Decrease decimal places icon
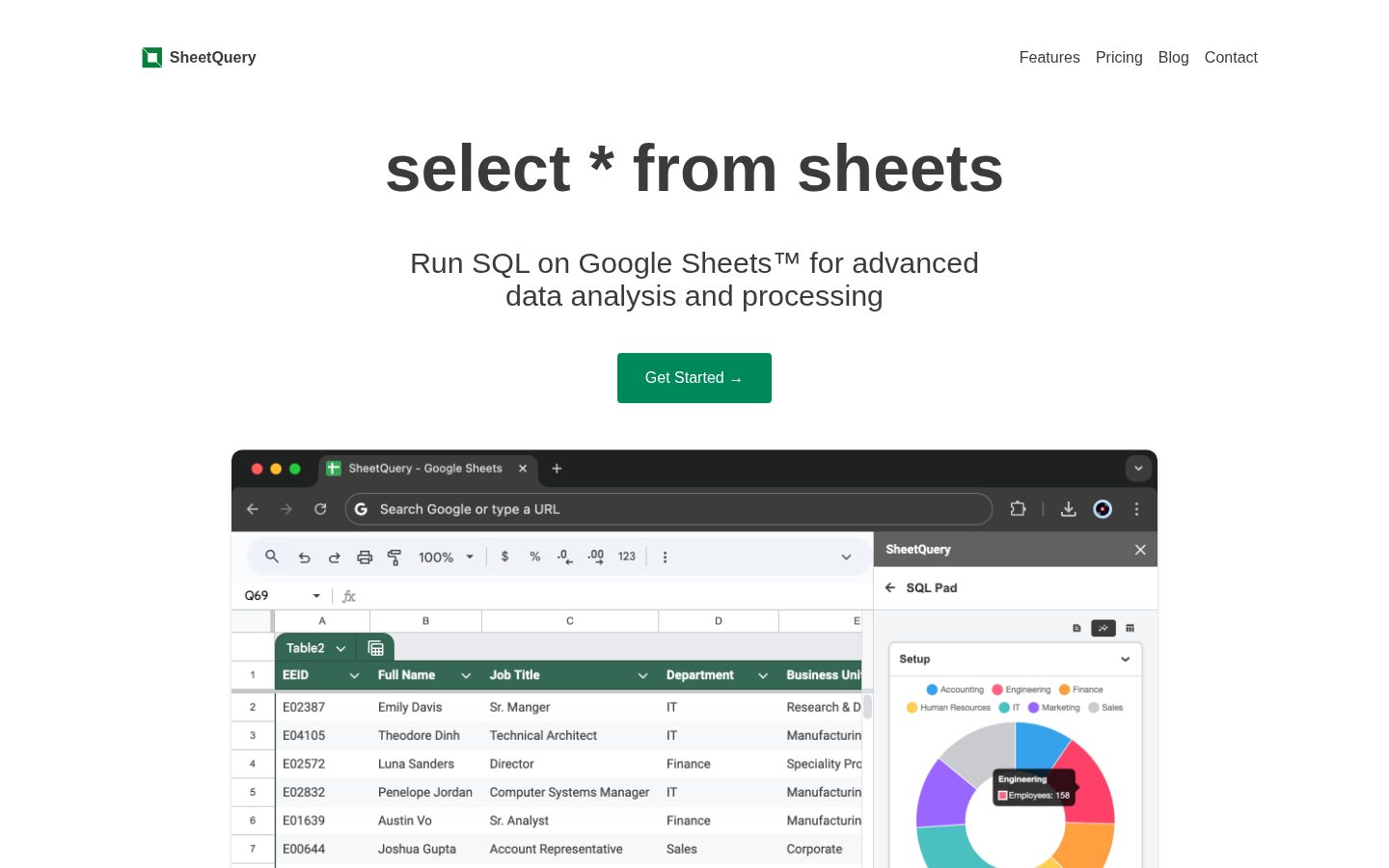The image size is (1389, 868). (565, 557)
